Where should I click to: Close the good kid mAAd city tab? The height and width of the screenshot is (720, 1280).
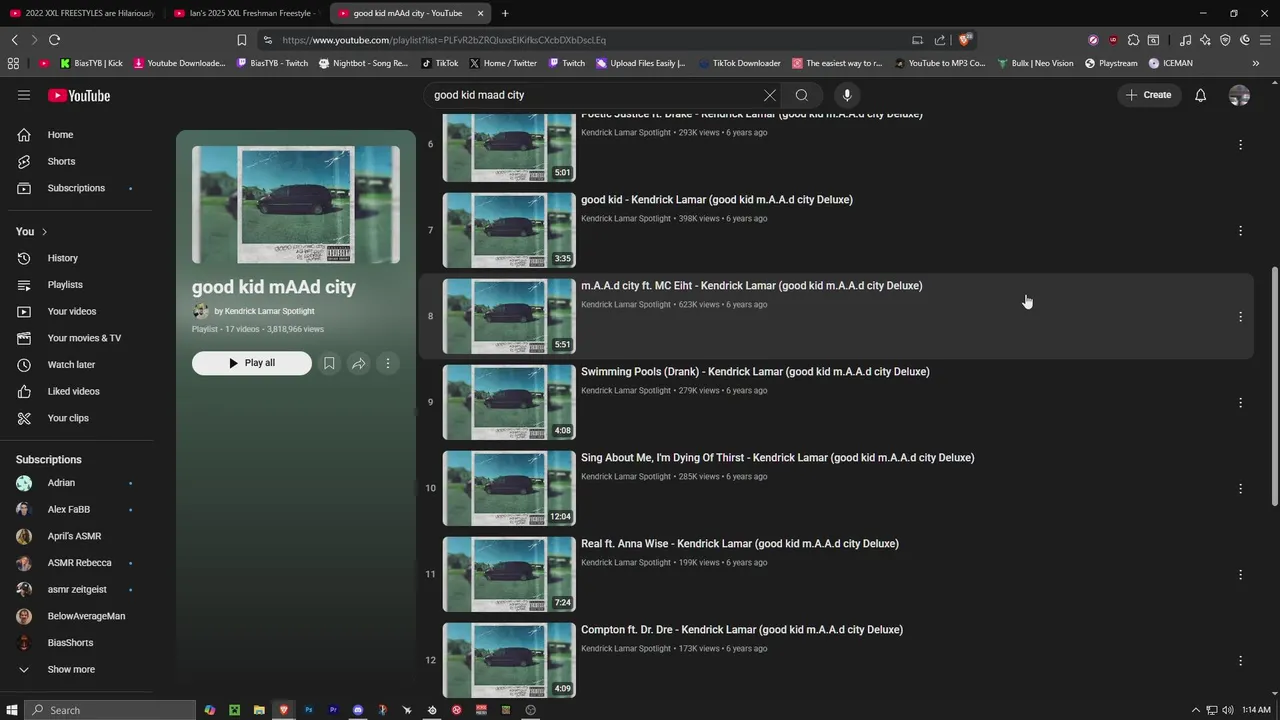coord(480,13)
